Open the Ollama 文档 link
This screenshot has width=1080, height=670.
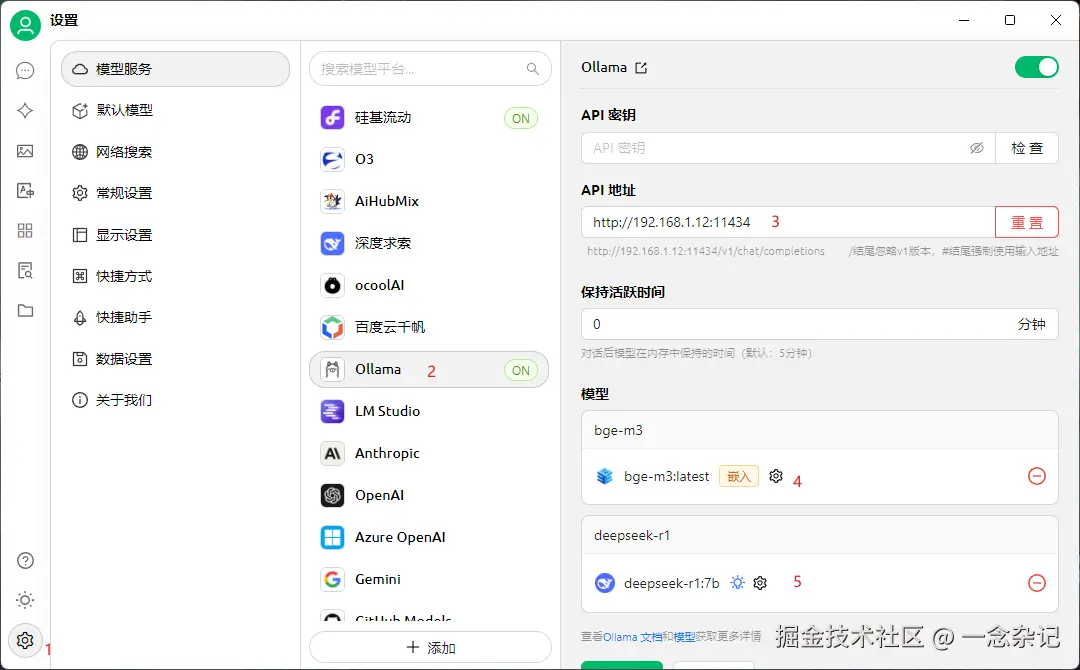pos(632,637)
